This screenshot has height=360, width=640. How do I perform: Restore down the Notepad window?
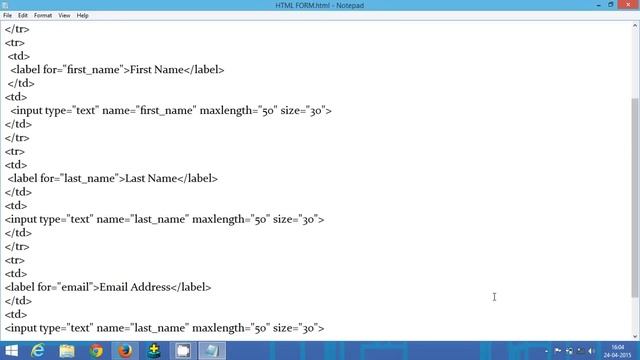(x=611, y=5)
